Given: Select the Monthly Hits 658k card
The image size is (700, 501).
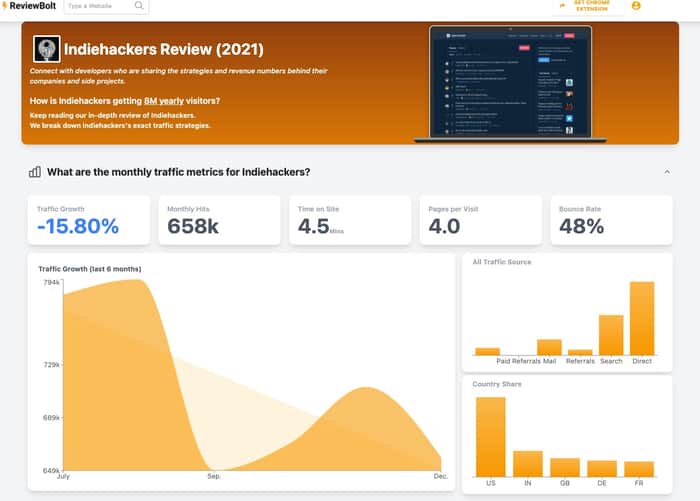Looking at the screenshot, I should pyautogui.click(x=219, y=220).
